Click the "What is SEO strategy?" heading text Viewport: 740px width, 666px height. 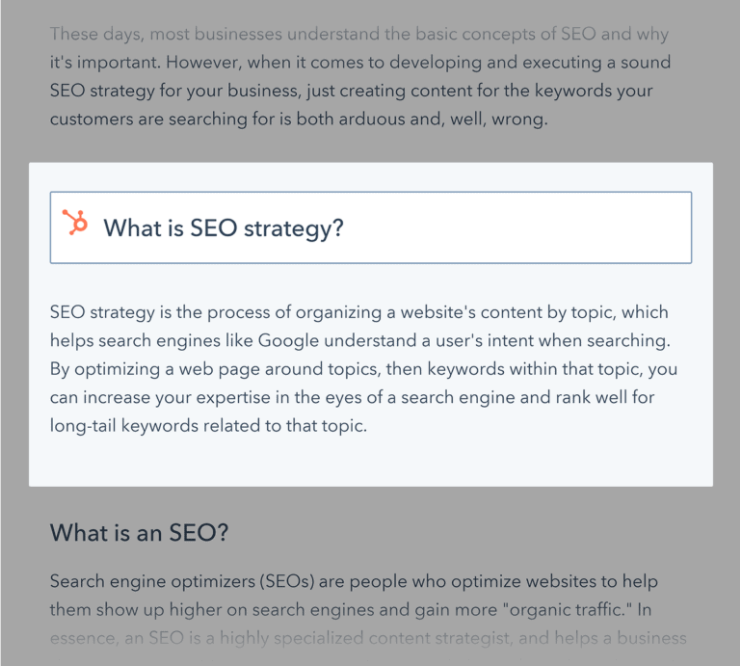click(223, 228)
